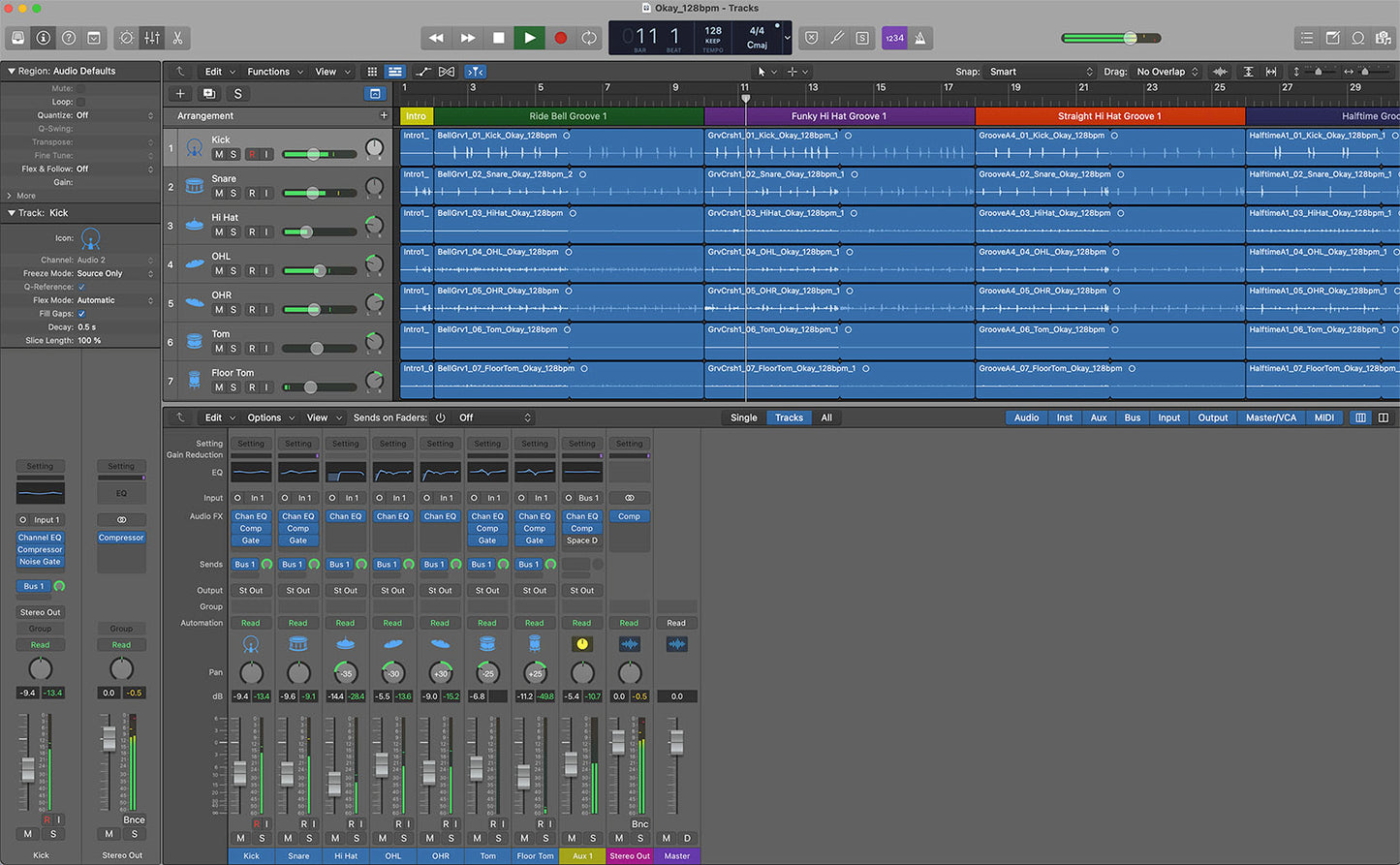Click the Rewind transport button
Viewport: 1400px width, 865px height.
tap(436, 38)
